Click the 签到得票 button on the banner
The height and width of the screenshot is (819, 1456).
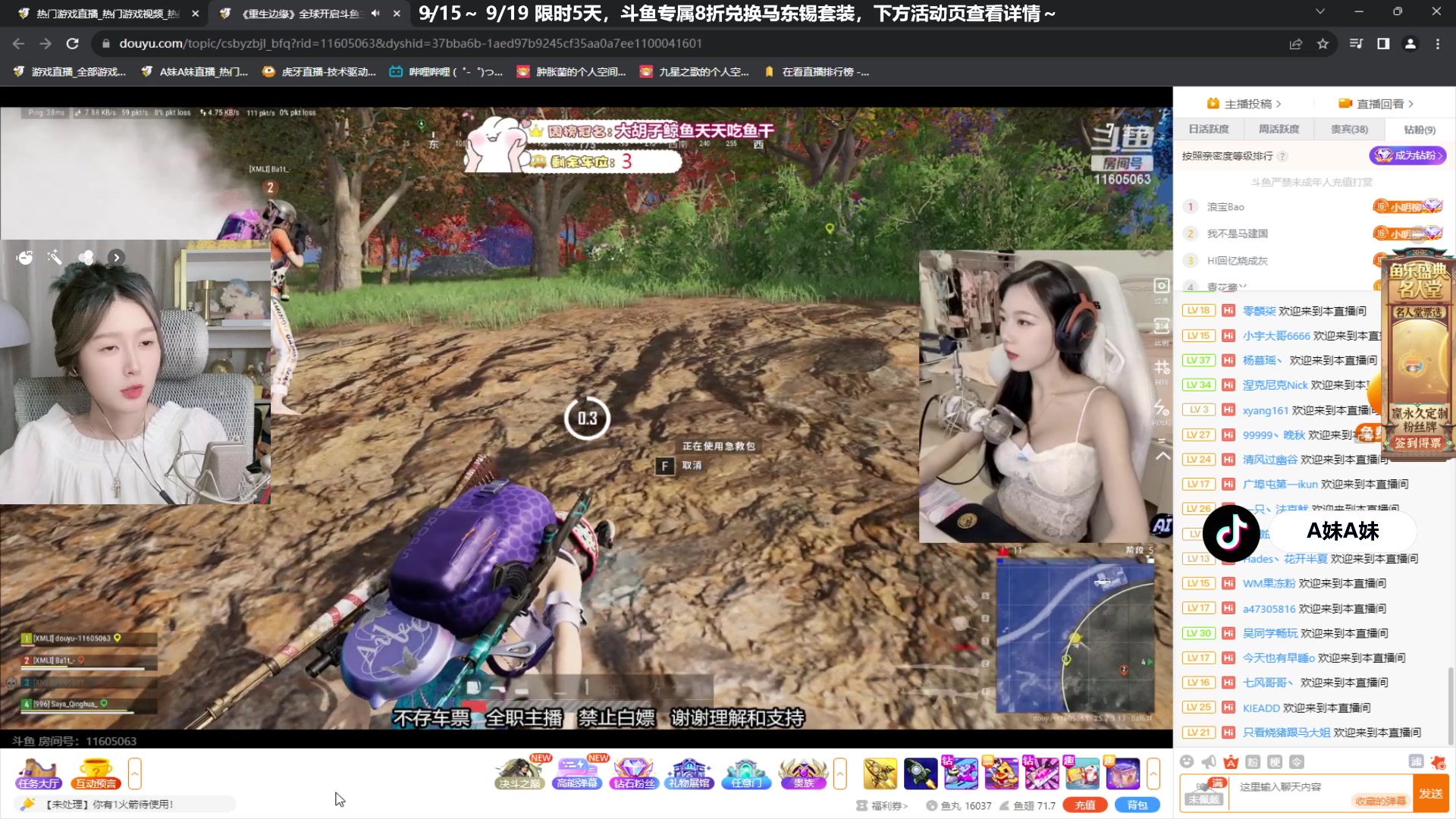(x=1417, y=444)
